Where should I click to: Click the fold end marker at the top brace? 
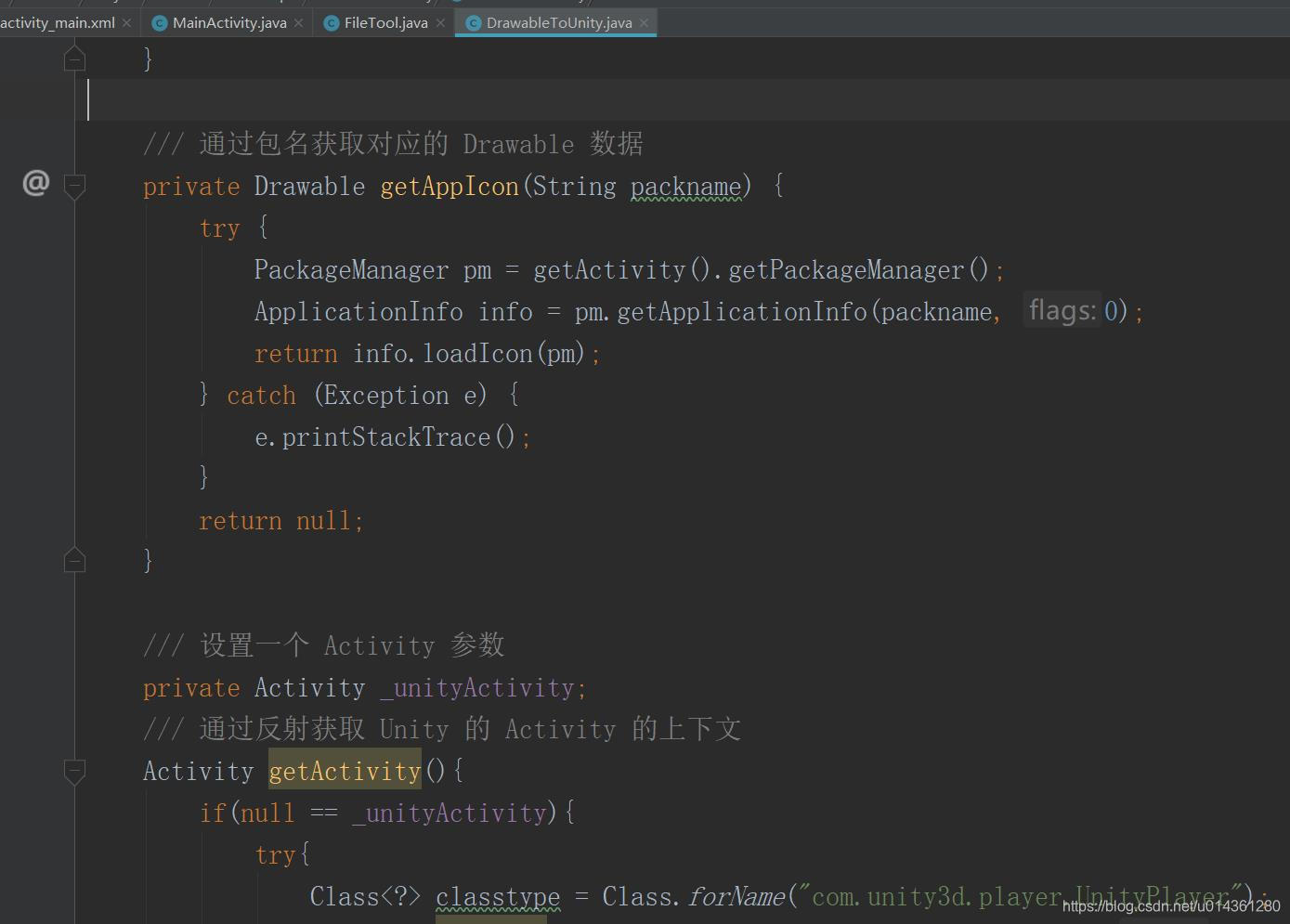(75, 59)
